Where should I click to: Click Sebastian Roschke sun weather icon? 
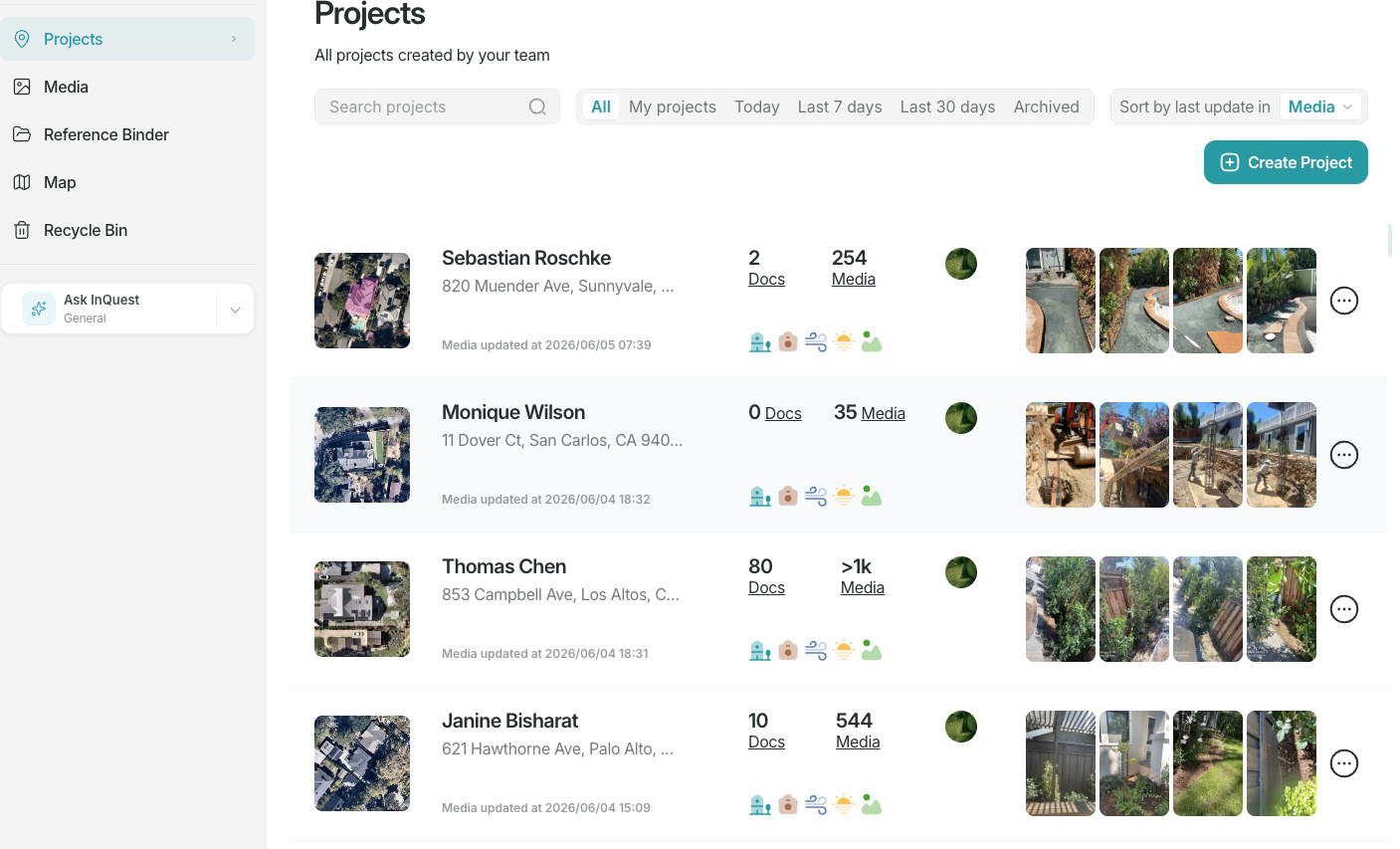click(844, 342)
